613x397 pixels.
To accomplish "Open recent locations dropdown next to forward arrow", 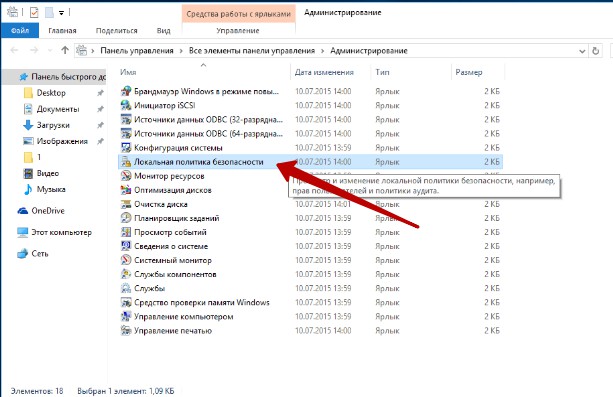I will [x=50, y=50].
